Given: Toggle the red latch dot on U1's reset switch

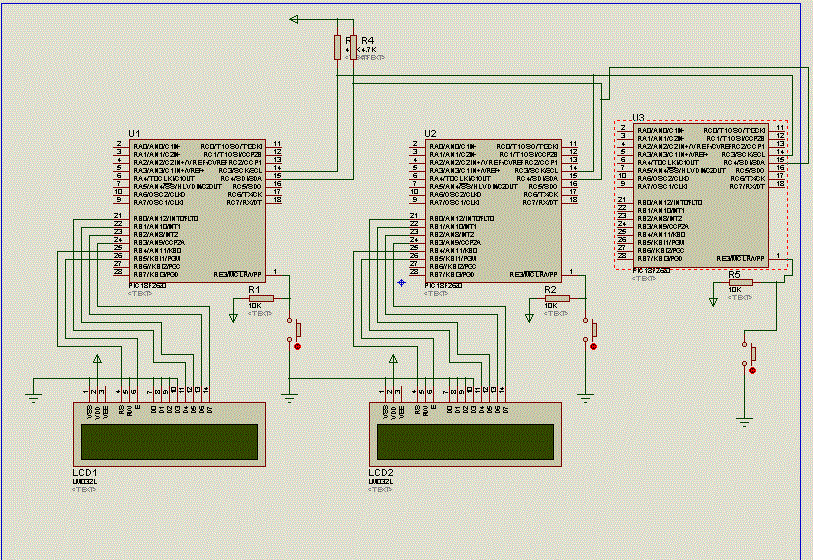Looking at the screenshot, I should tap(298, 346).
